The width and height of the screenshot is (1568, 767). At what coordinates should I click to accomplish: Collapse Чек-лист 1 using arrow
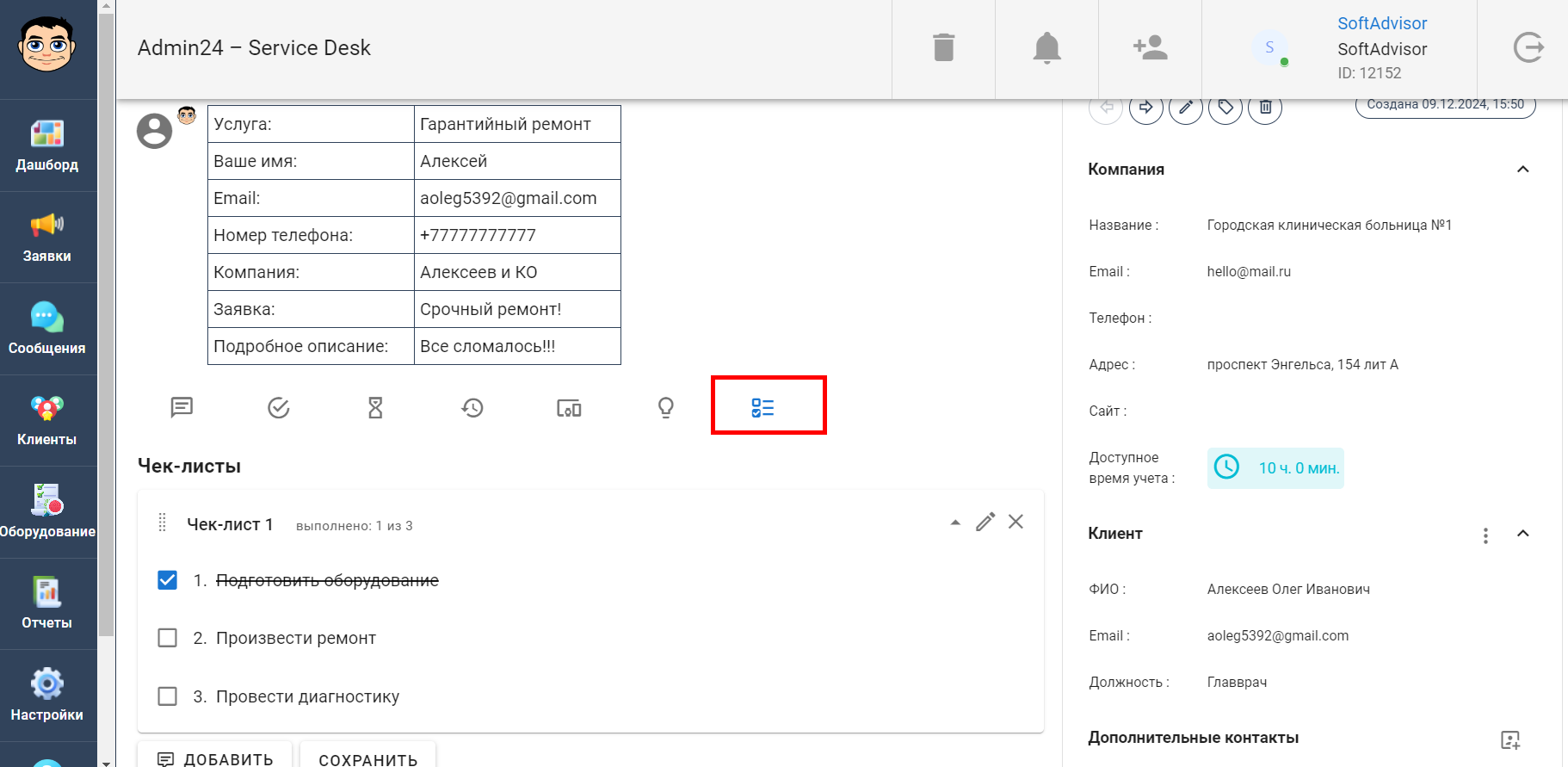[x=955, y=523]
